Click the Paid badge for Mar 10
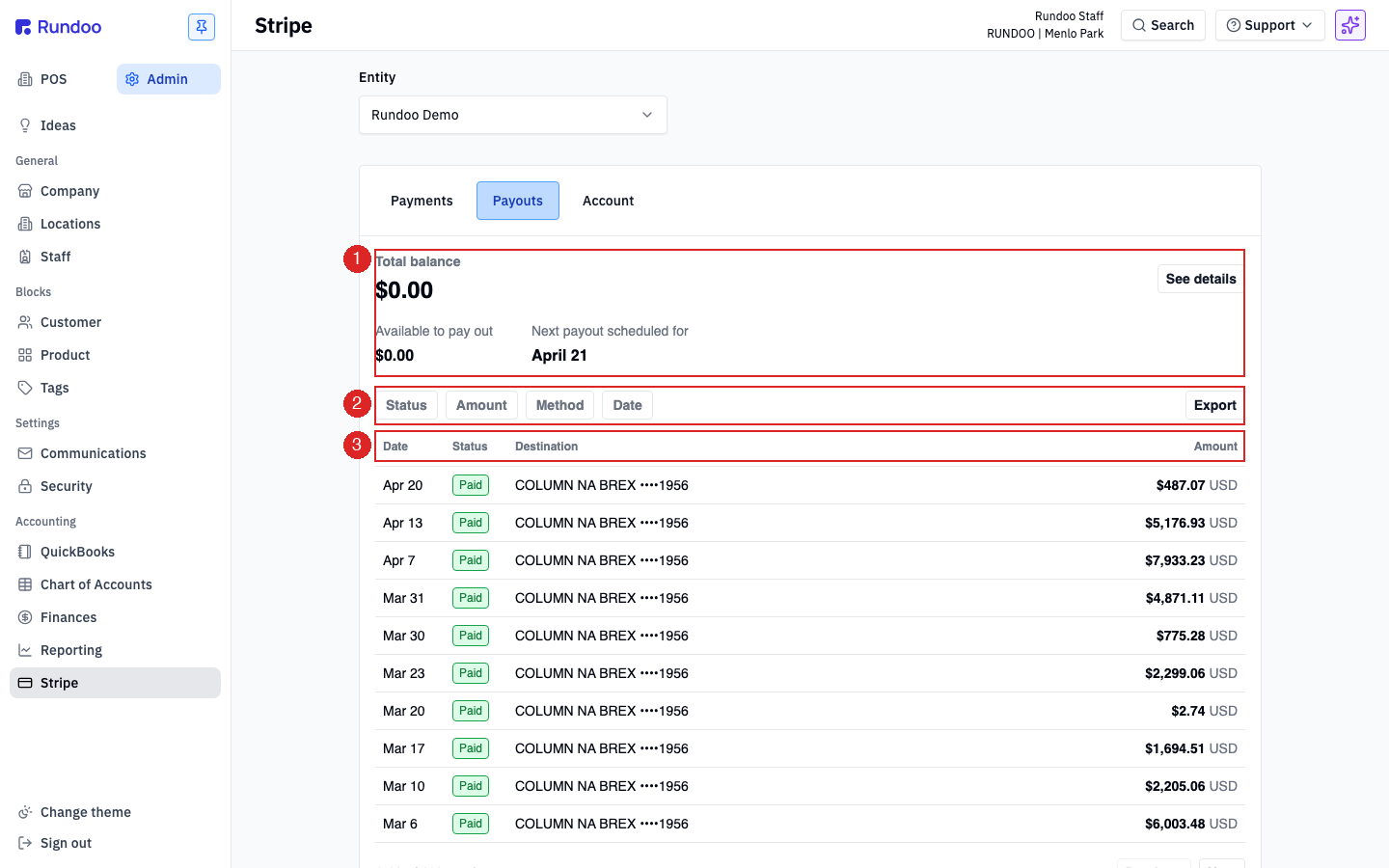This screenshot has height=868, width=1389. [x=471, y=786]
